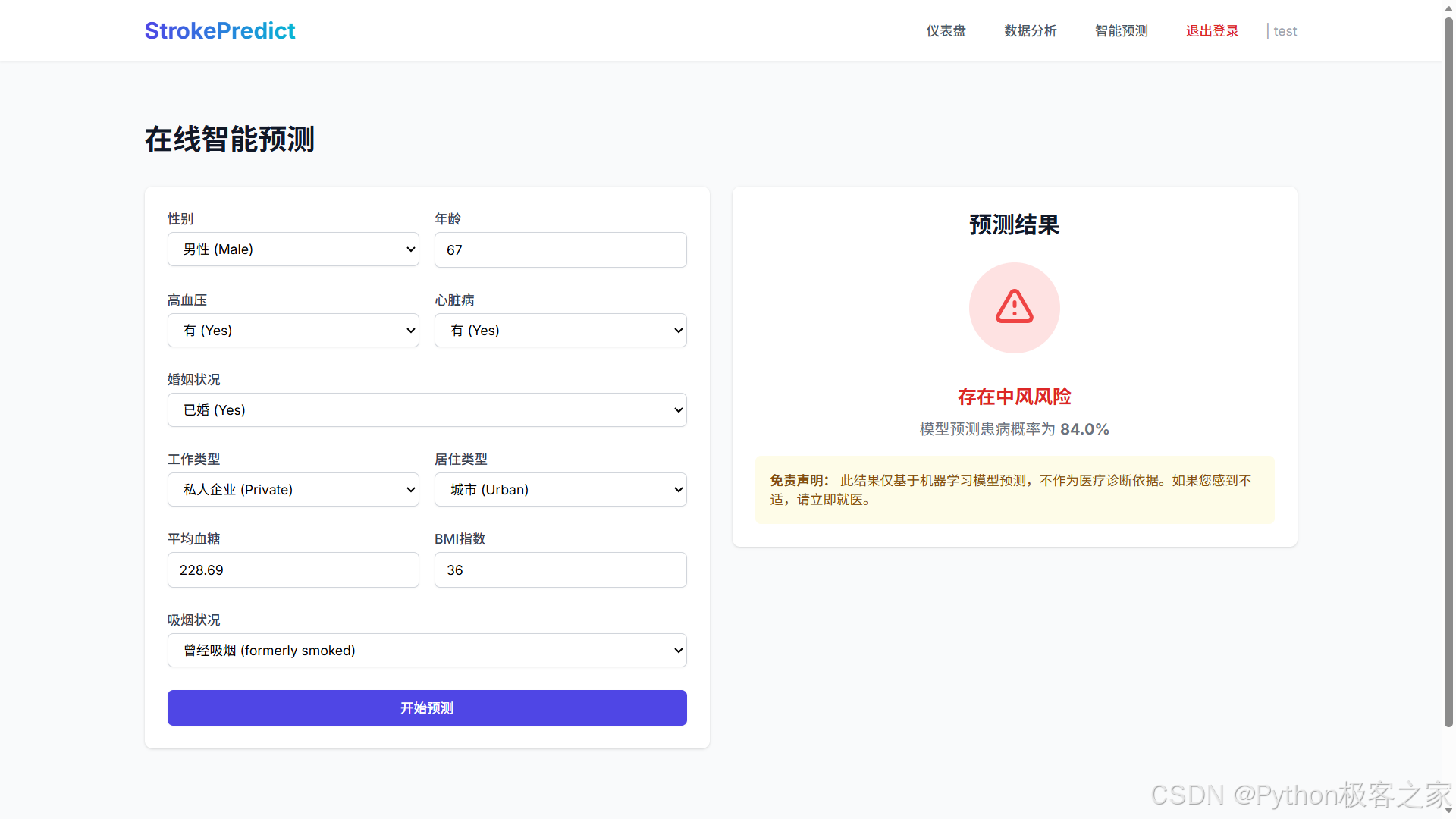The height and width of the screenshot is (819, 1456).
Task: Open the 心脏病 heart disease dropdown
Action: click(x=560, y=331)
